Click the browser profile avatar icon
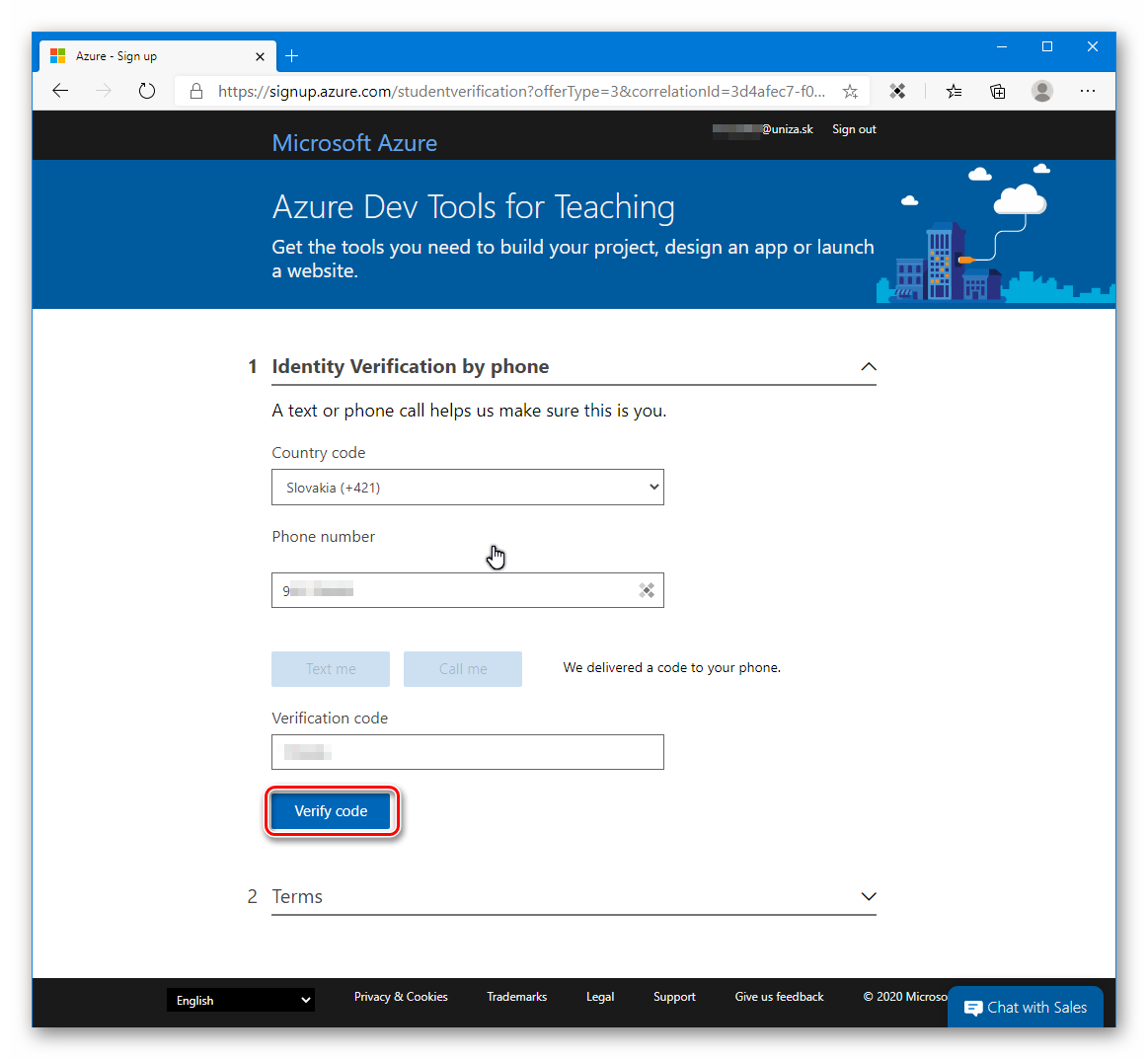Viewport: 1148px width, 1059px height. pos(1041,90)
